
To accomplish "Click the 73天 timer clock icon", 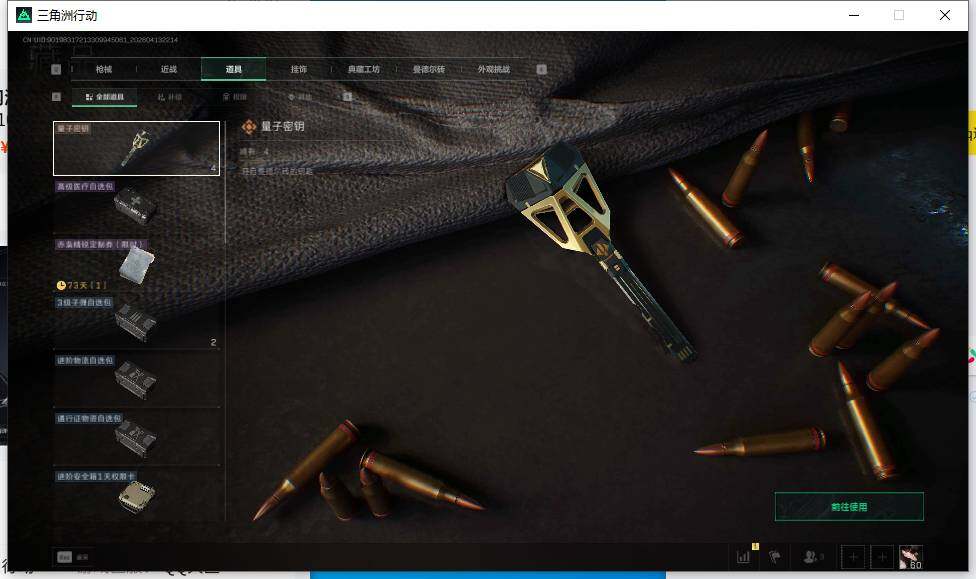I will pos(61,285).
